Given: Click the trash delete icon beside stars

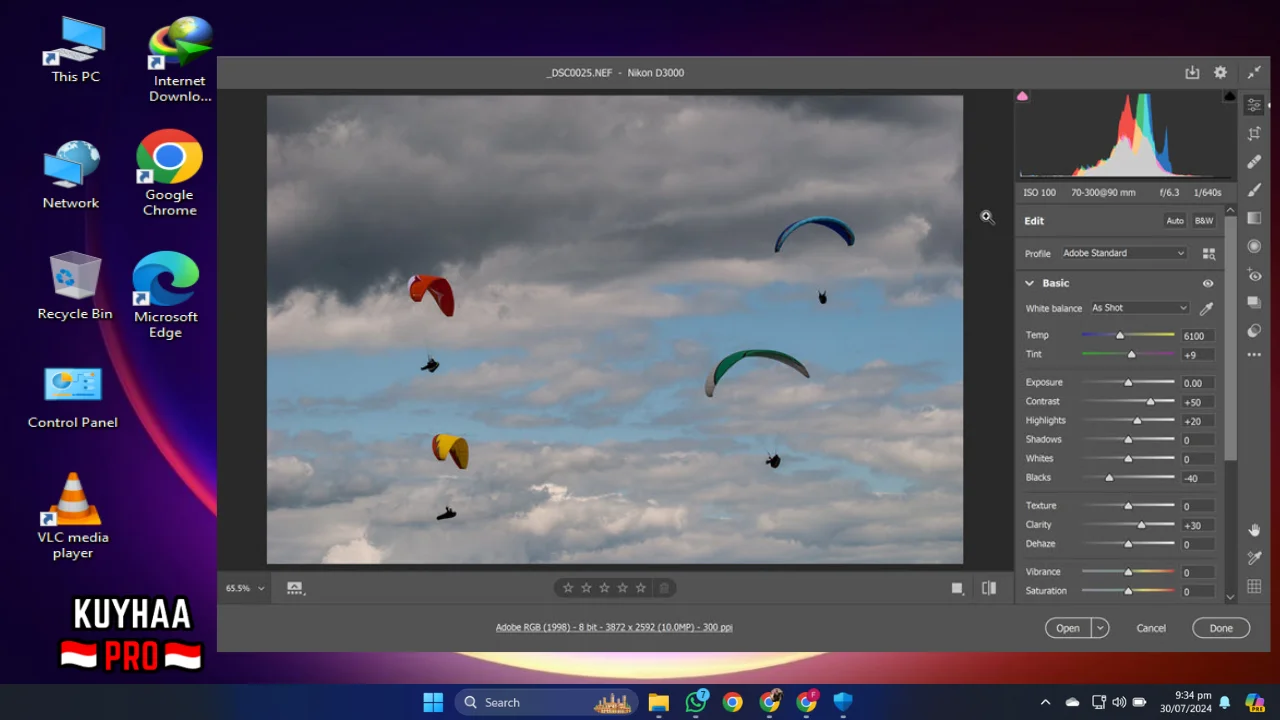Looking at the screenshot, I should coord(664,588).
